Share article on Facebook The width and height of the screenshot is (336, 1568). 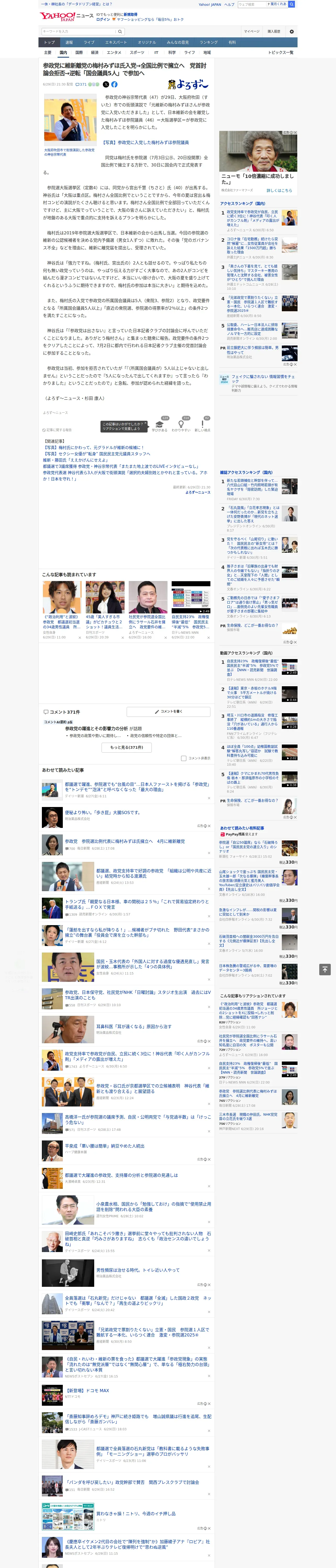(x=114, y=85)
